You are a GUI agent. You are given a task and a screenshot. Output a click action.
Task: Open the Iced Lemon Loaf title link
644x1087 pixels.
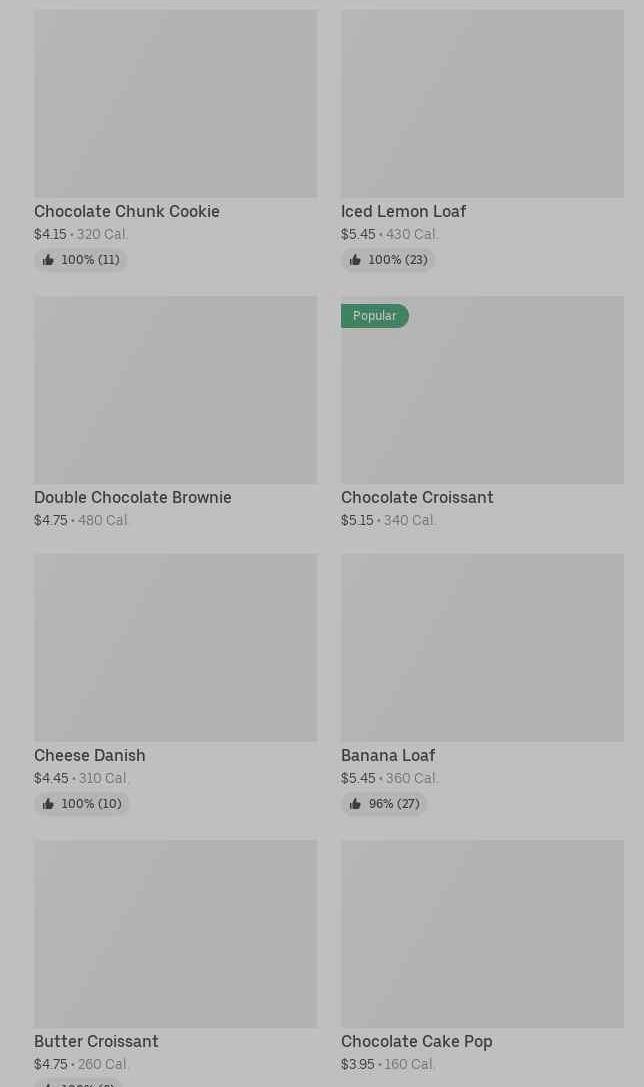tap(403, 211)
